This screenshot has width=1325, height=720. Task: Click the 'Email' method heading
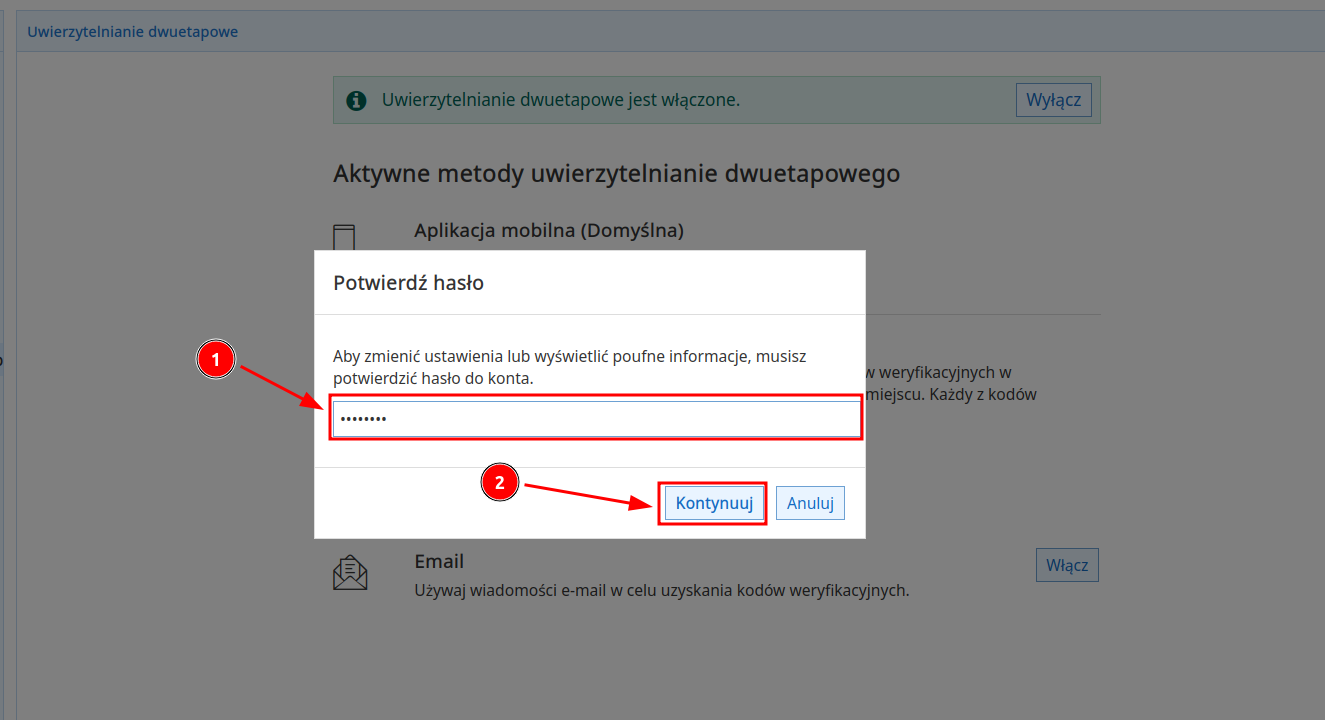(x=439, y=561)
